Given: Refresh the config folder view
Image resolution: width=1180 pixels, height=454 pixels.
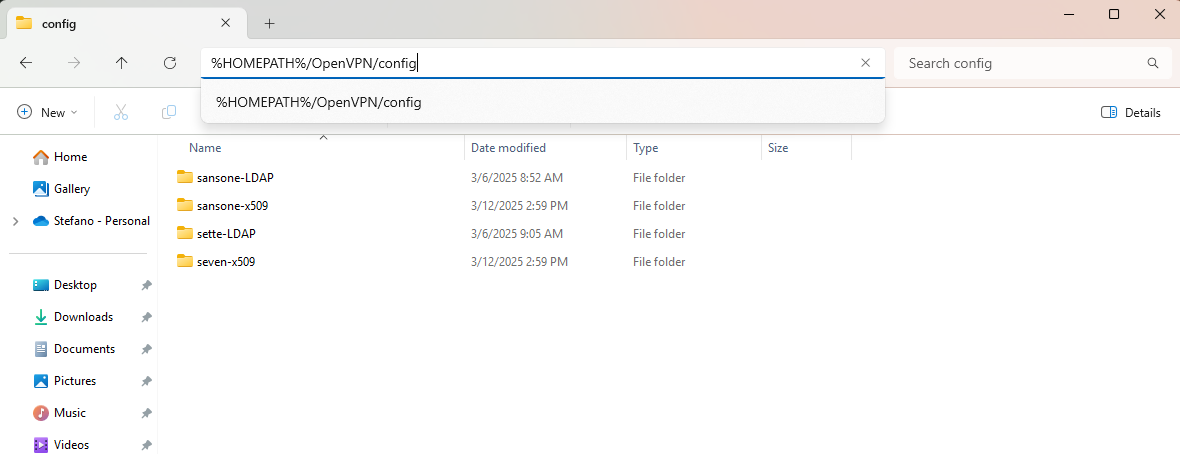Looking at the screenshot, I should pos(170,63).
